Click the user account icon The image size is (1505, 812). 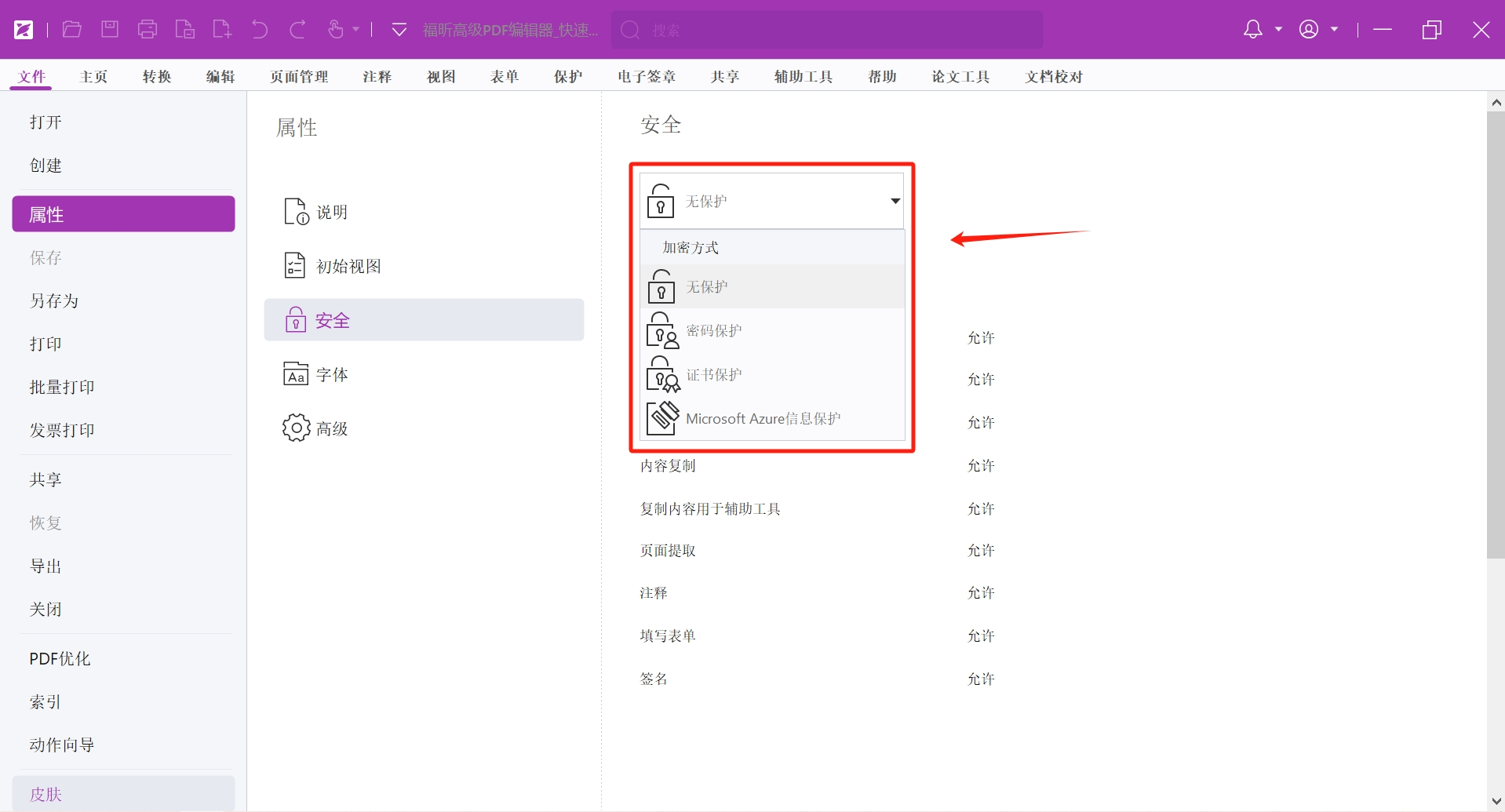1309,30
